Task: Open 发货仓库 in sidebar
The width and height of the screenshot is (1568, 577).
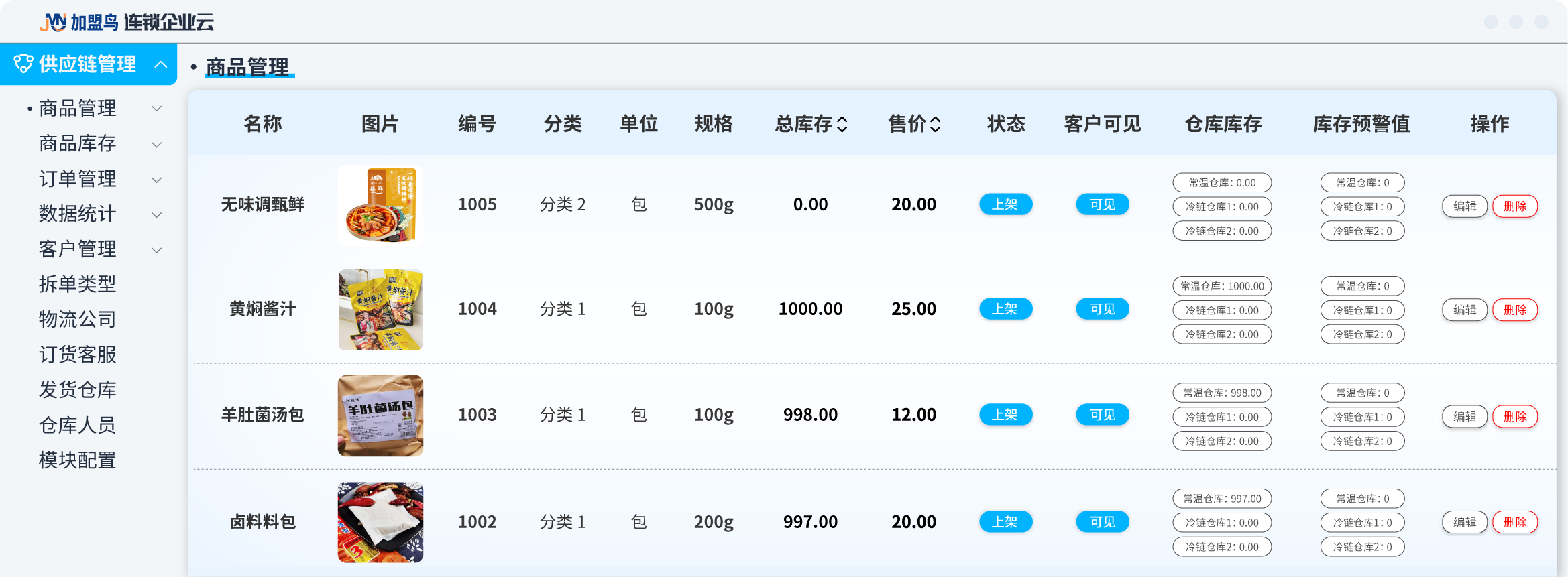Action: pyautogui.click(x=77, y=389)
